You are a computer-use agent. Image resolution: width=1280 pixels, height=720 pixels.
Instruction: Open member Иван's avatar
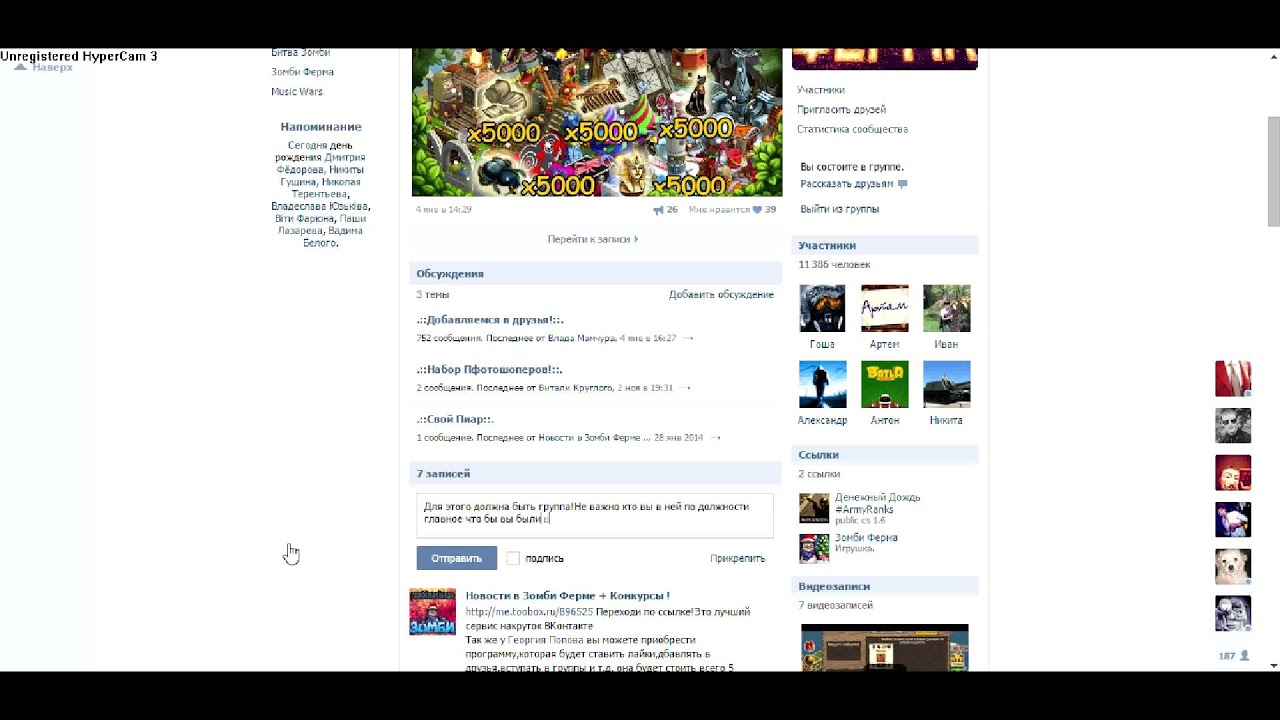tap(946, 308)
